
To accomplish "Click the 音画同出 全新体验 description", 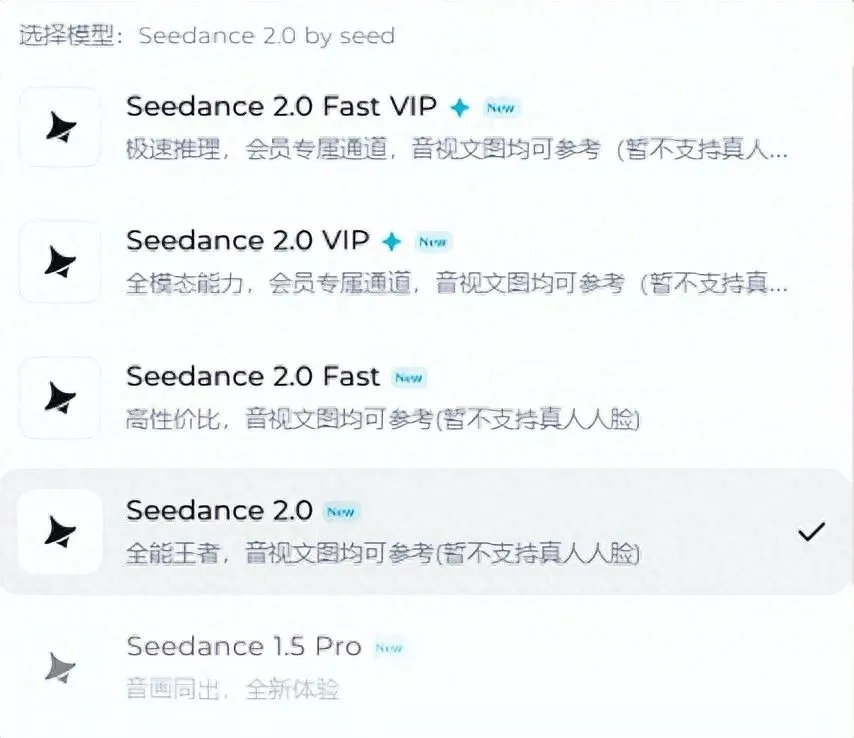I will (x=233, y=689).
